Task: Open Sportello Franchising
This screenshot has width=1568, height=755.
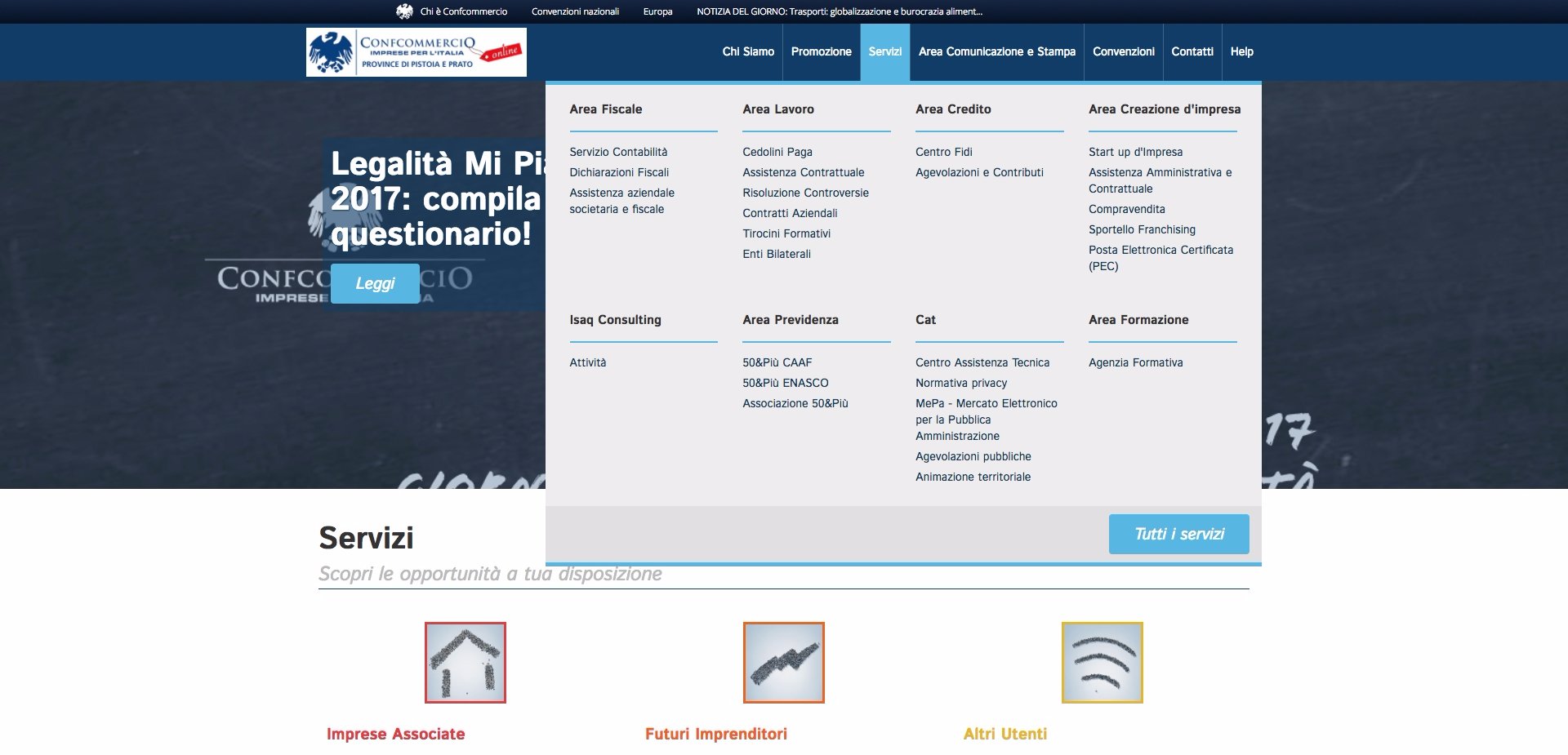Action: (1142, 229)
